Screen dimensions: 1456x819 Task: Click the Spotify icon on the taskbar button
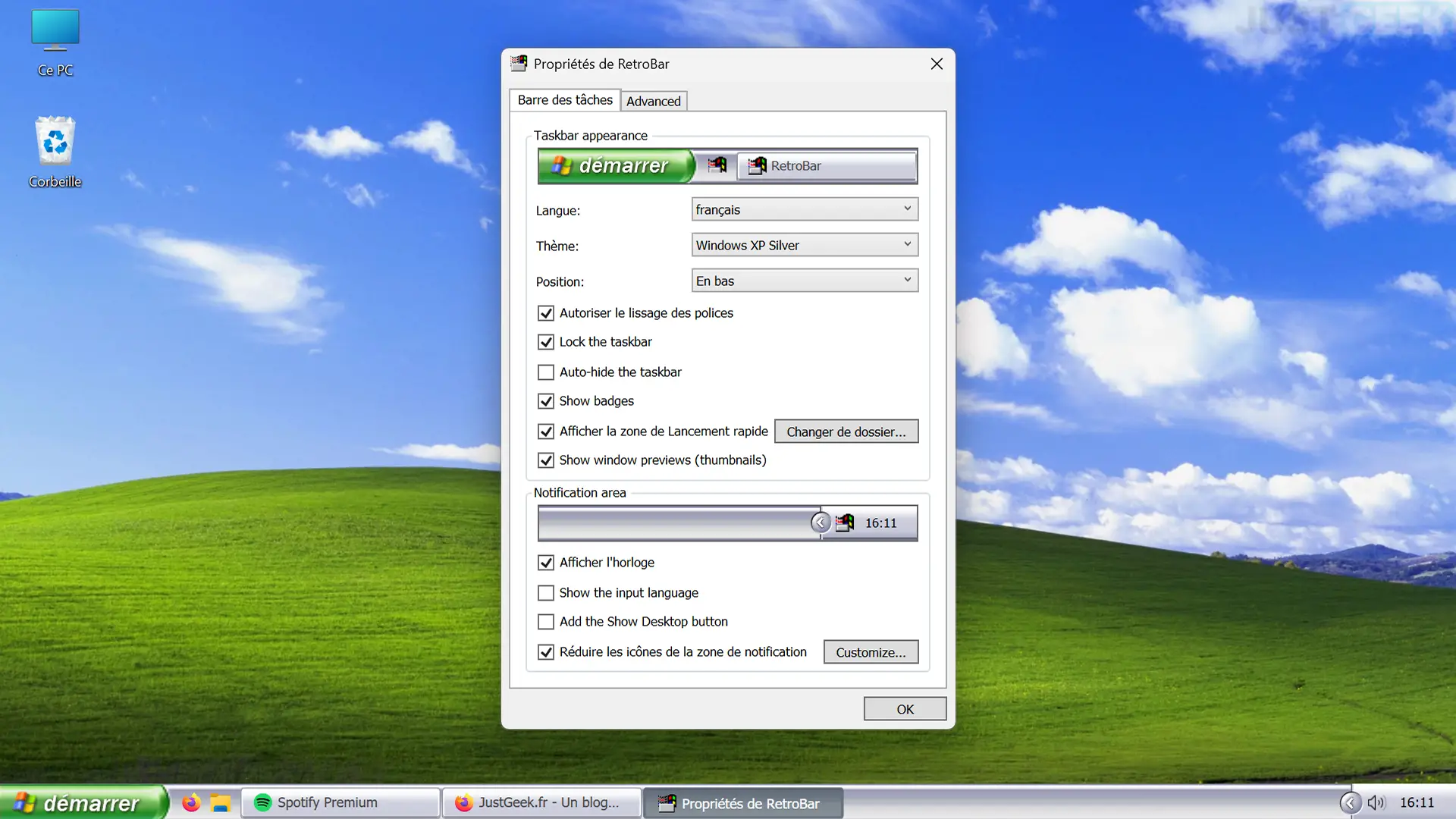[x=262, y=802]
